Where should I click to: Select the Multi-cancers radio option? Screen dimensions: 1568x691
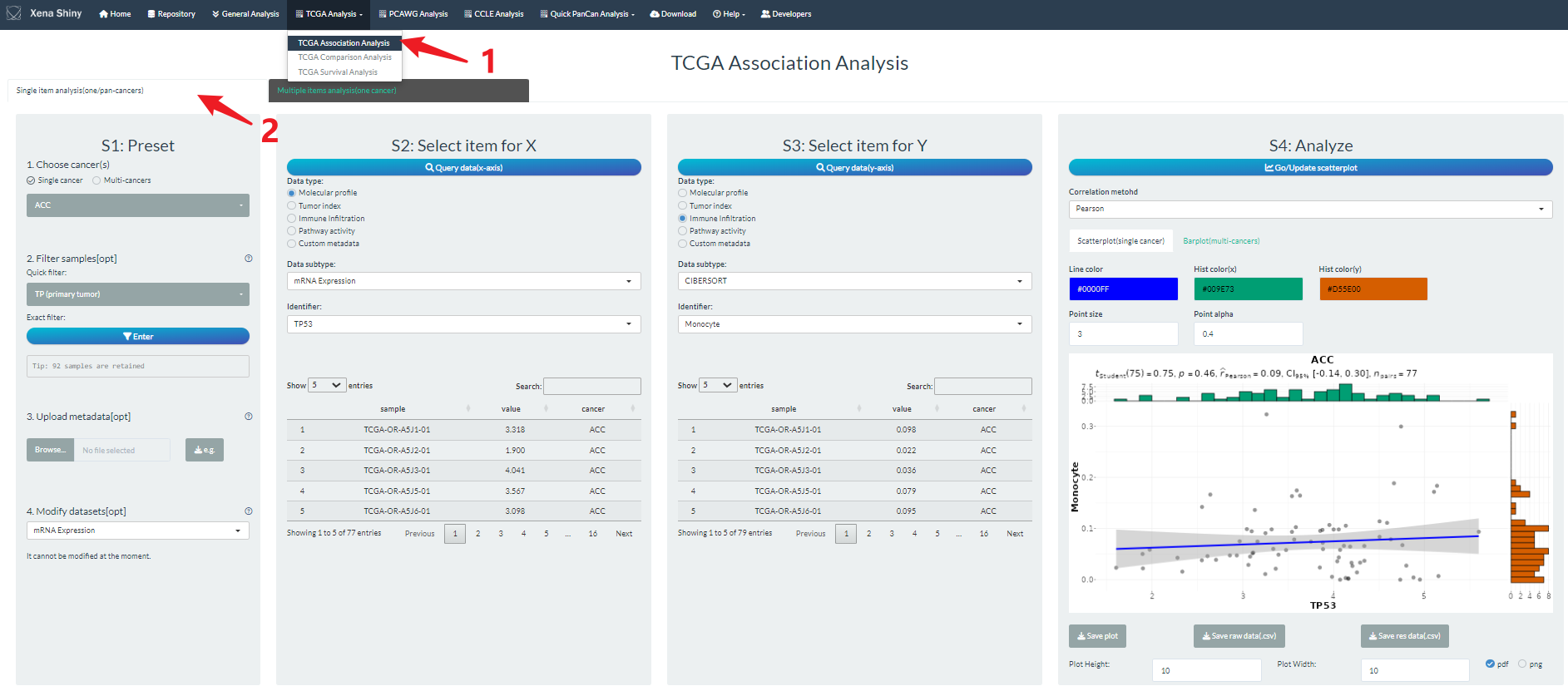[96, 180]
